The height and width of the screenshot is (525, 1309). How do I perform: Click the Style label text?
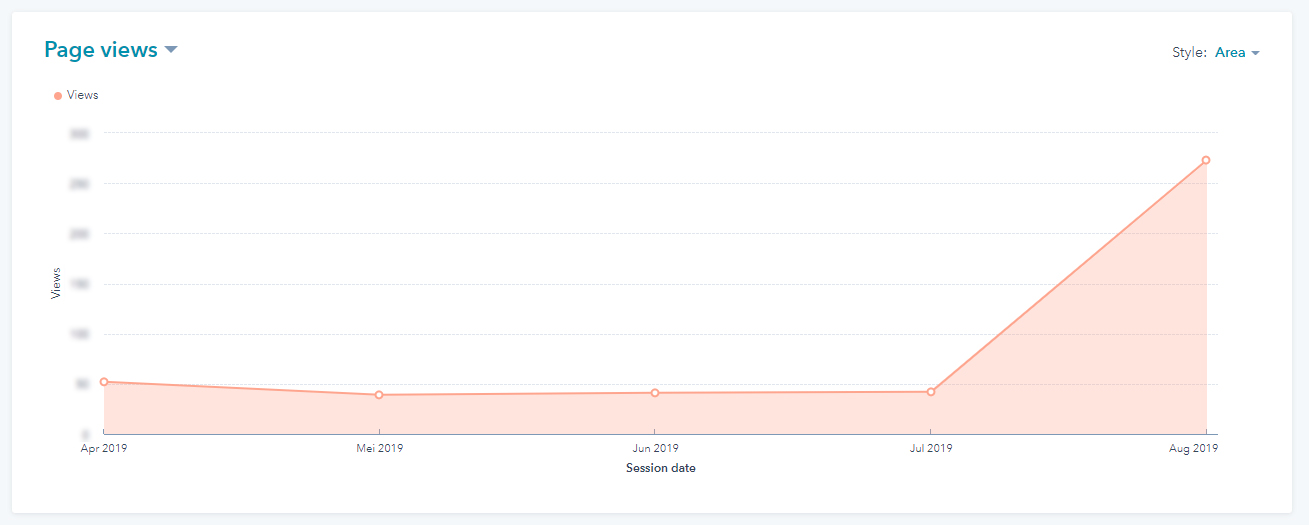pyautogui.click(x=1190, y=53)
